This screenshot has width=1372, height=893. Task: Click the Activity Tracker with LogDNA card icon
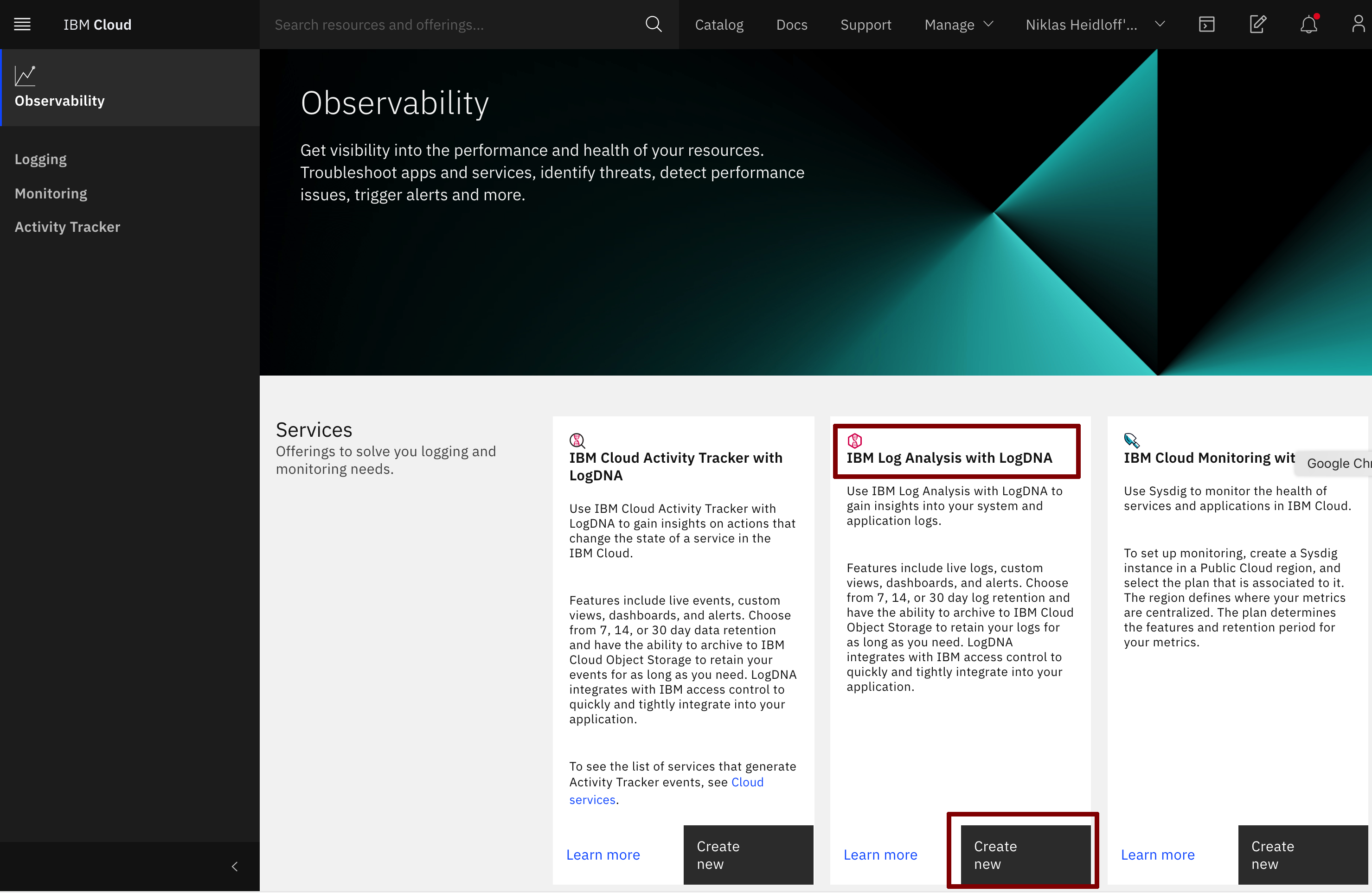577,441
